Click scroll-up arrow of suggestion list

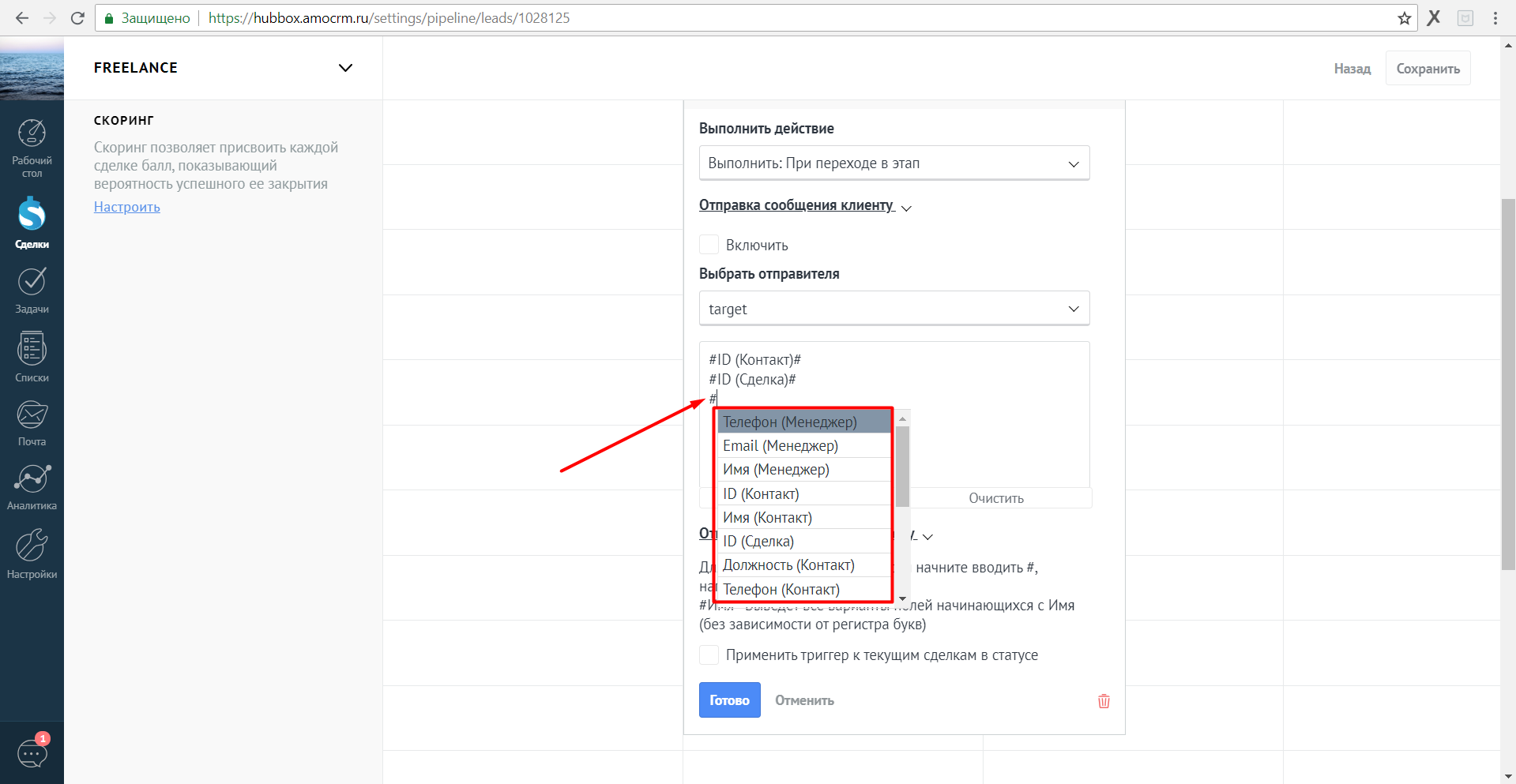tap(902, 419)
